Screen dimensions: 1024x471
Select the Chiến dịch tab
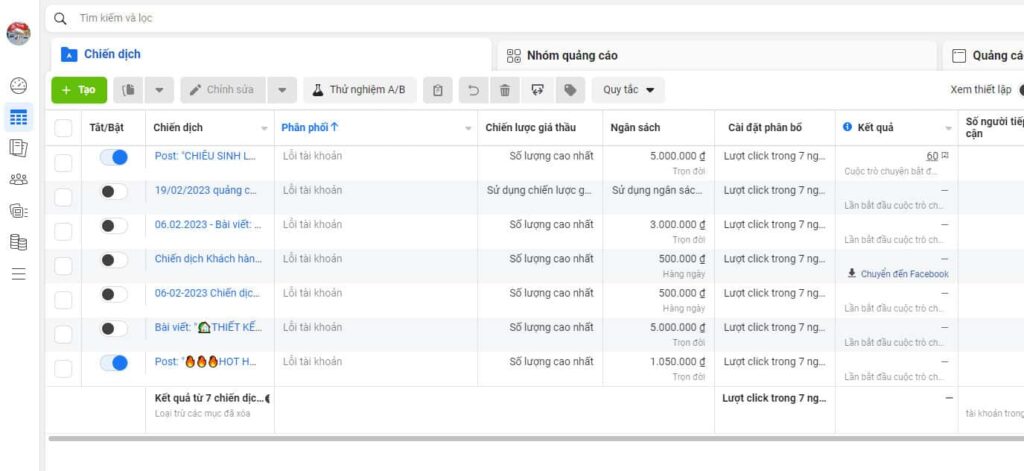pyautogui.click(x=112, y=54)
